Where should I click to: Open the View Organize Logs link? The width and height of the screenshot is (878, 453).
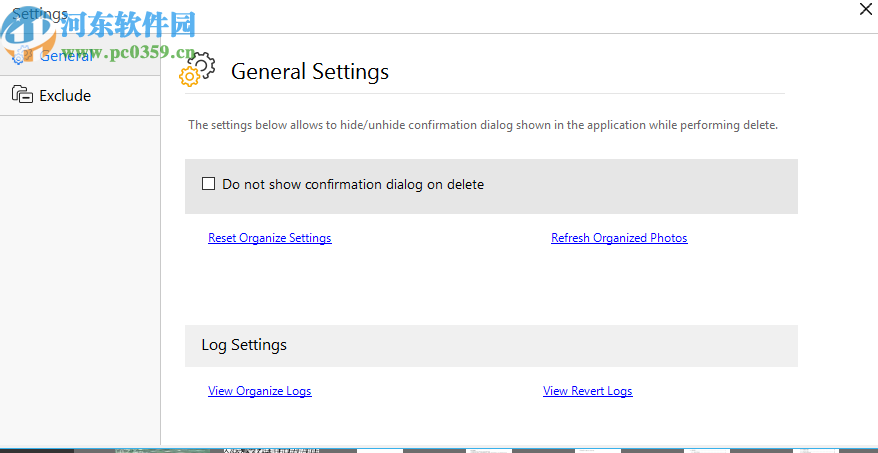[x=259, y=391]
